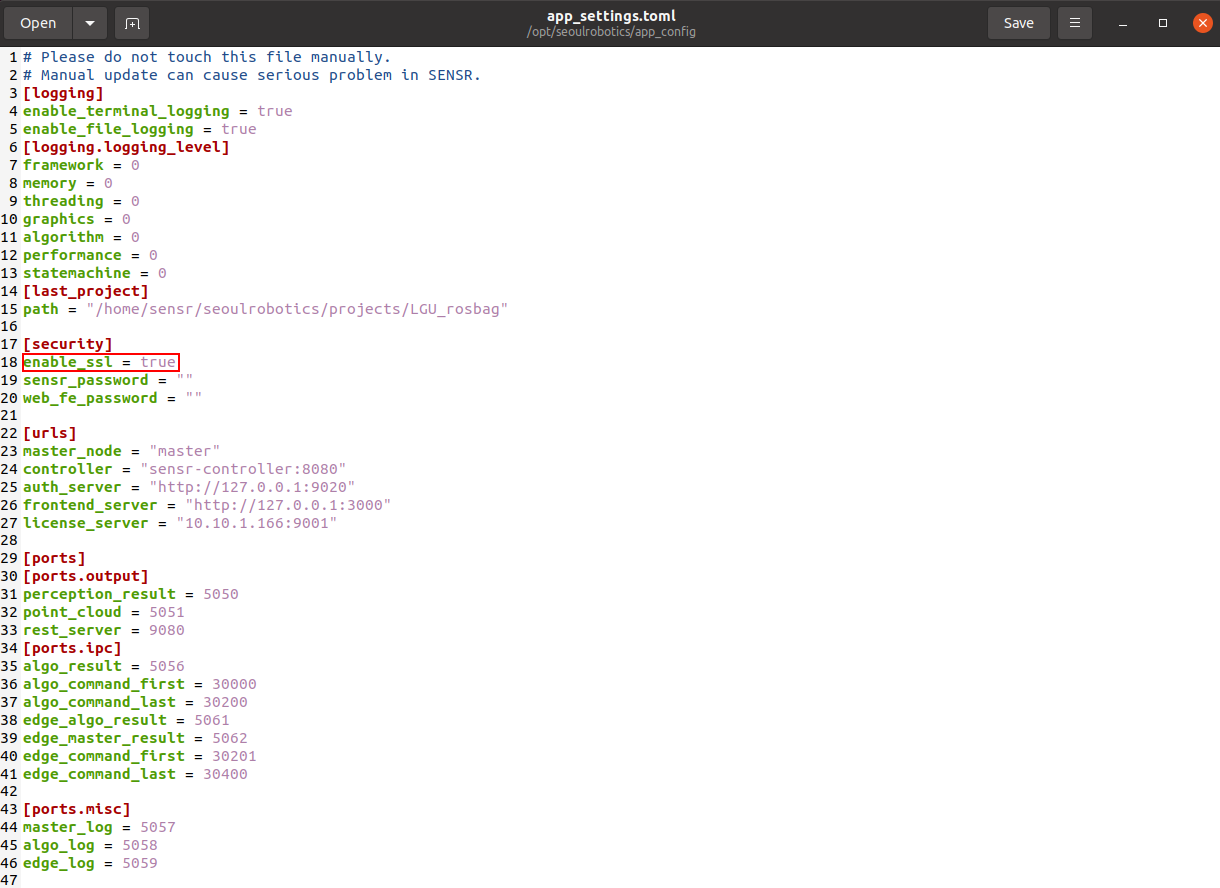
Task: Click the framework = 0 line
Action: pos(81,165)
